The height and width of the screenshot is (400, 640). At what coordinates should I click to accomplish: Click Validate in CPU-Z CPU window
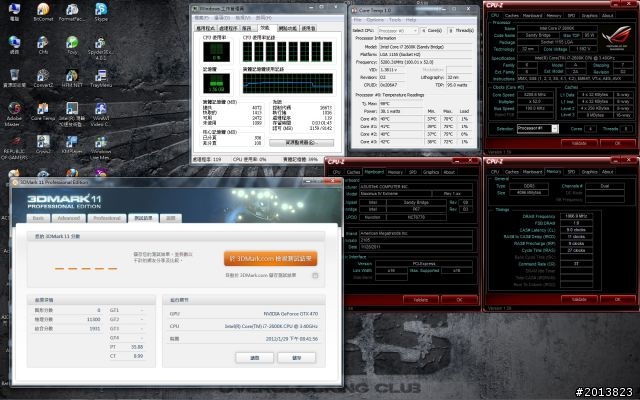pyautogui.click(x=579, y=143)
